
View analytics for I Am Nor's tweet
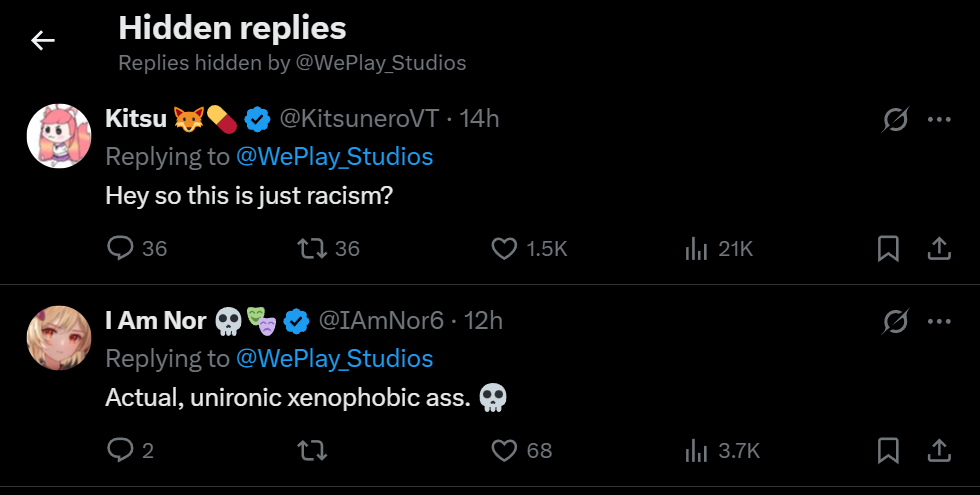[697, 450]
